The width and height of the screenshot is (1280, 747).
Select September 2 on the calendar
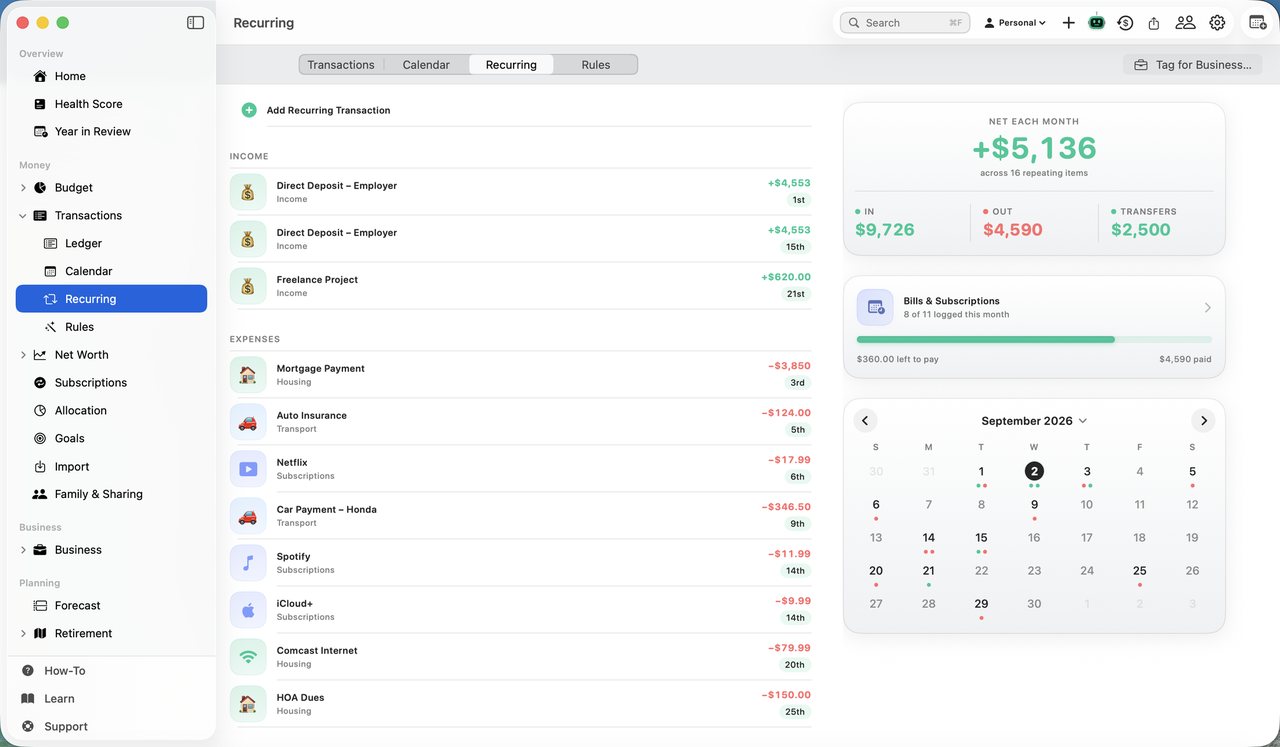(x=1034, y=471)
